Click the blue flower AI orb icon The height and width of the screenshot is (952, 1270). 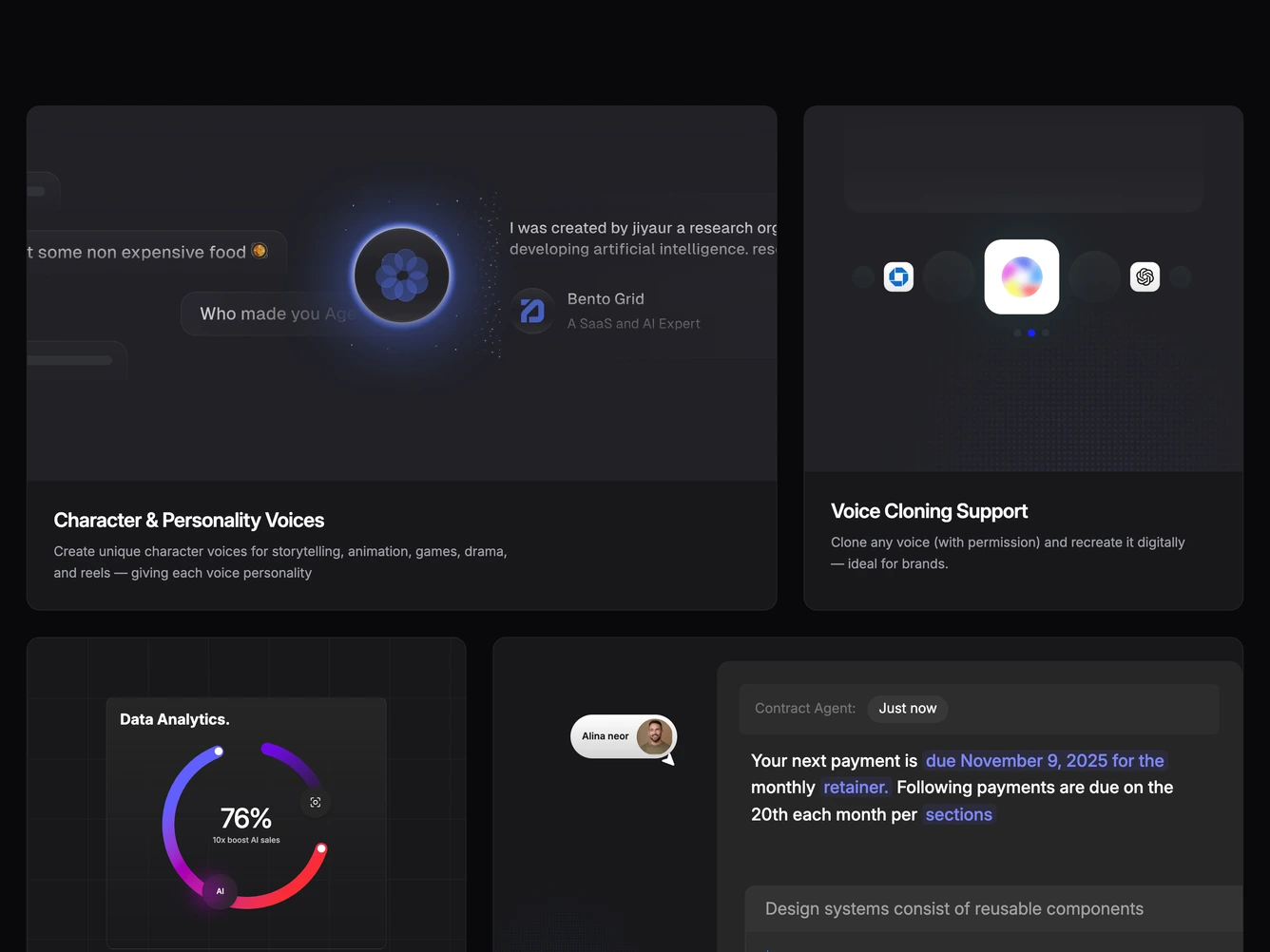pyautogui.click(x=402, y=276)
